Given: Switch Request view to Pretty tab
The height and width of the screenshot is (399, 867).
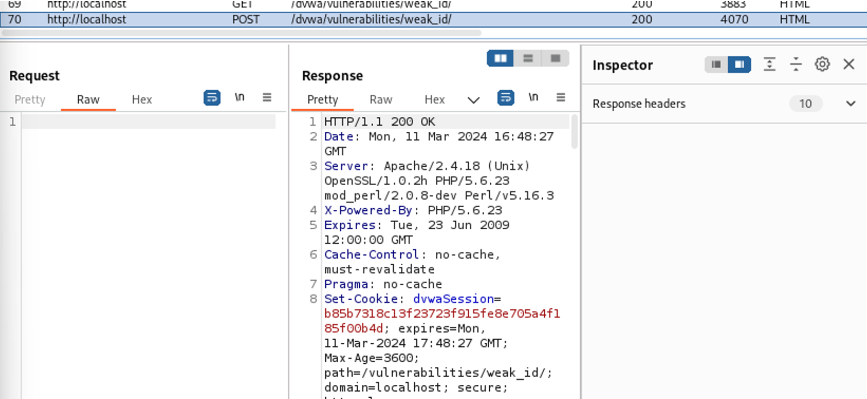Looking at the screenshot, I should click(30, 99).
